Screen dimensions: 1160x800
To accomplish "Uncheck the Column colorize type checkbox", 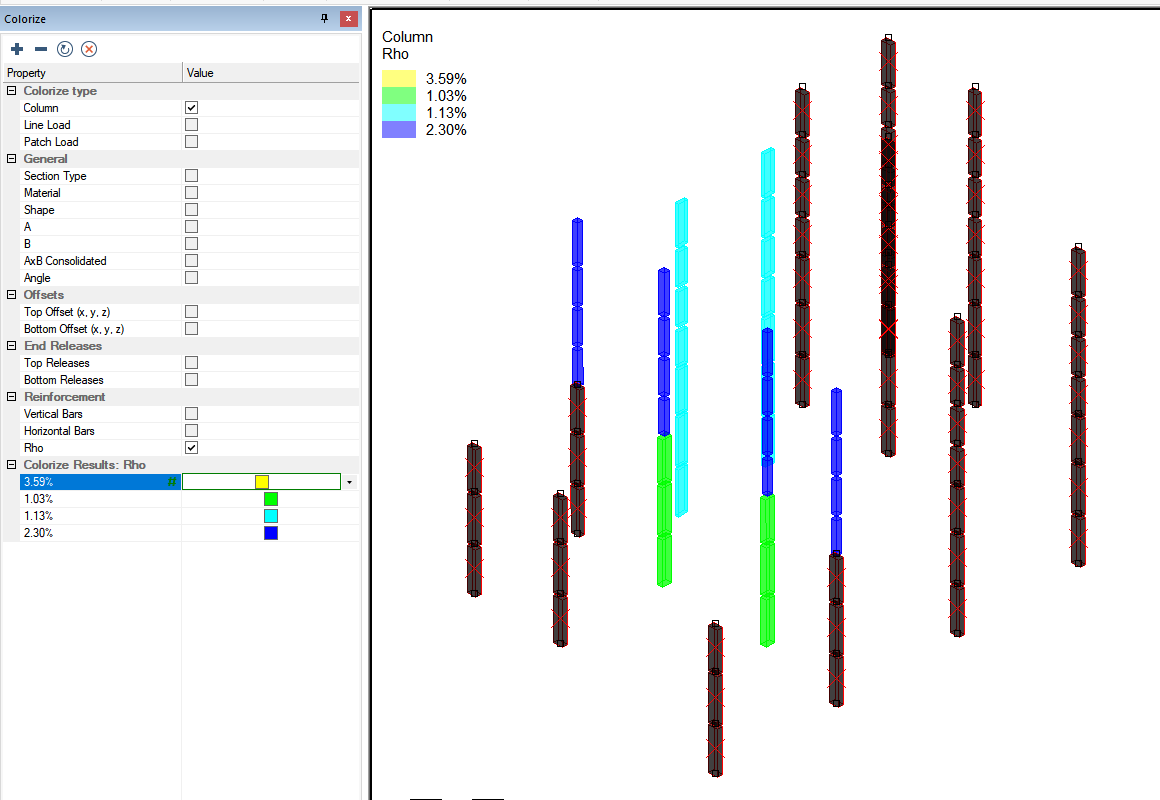I will (x=191, y=108).
